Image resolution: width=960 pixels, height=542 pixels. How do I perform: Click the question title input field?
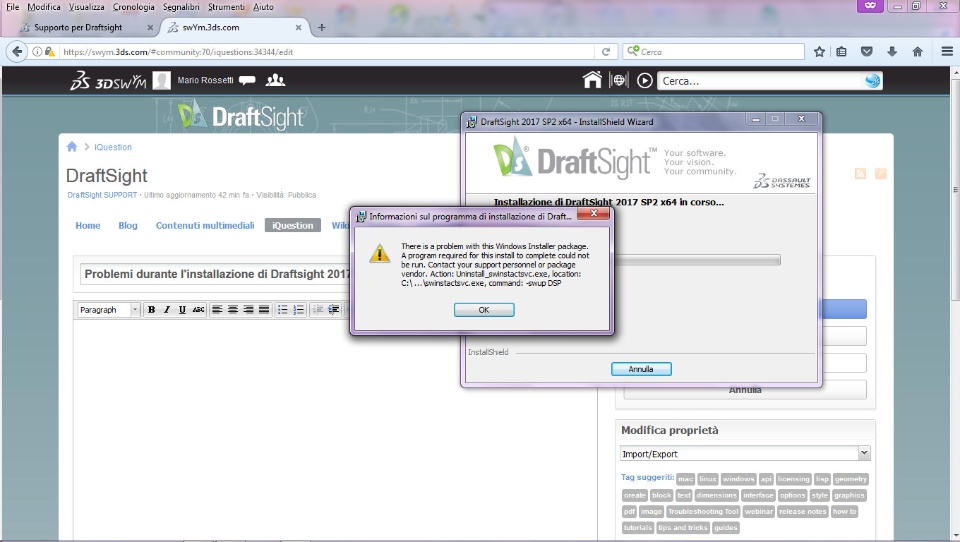click(215, 274)
